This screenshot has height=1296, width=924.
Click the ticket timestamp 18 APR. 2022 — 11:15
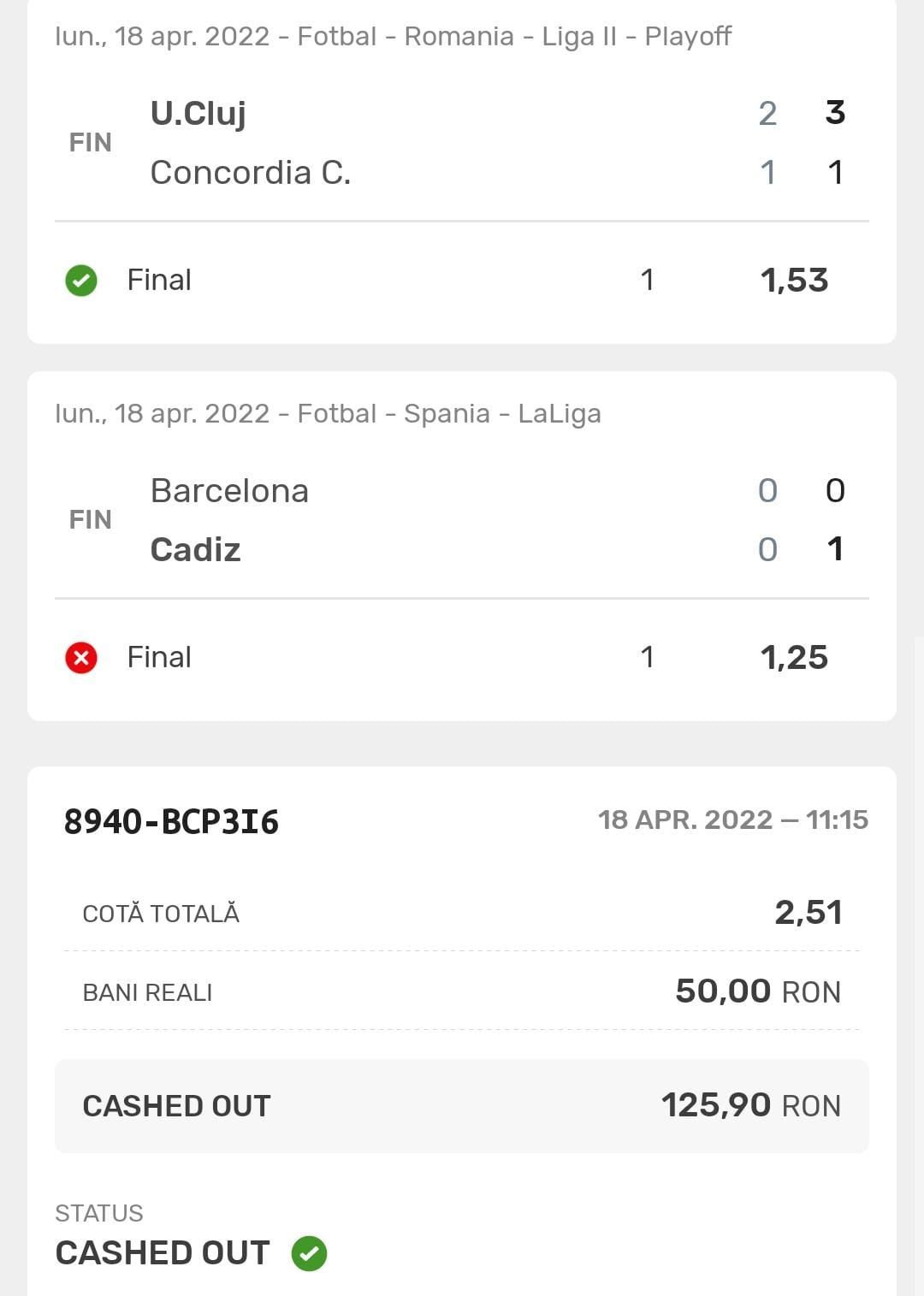click(733, 820)
